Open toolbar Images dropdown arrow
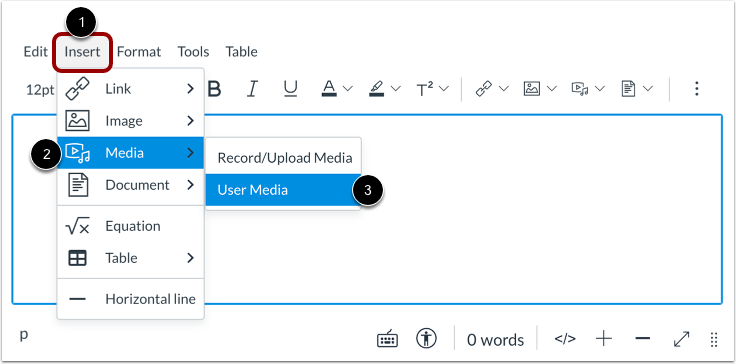The width and height of the screenshot is (736, 364). [551, 88]
